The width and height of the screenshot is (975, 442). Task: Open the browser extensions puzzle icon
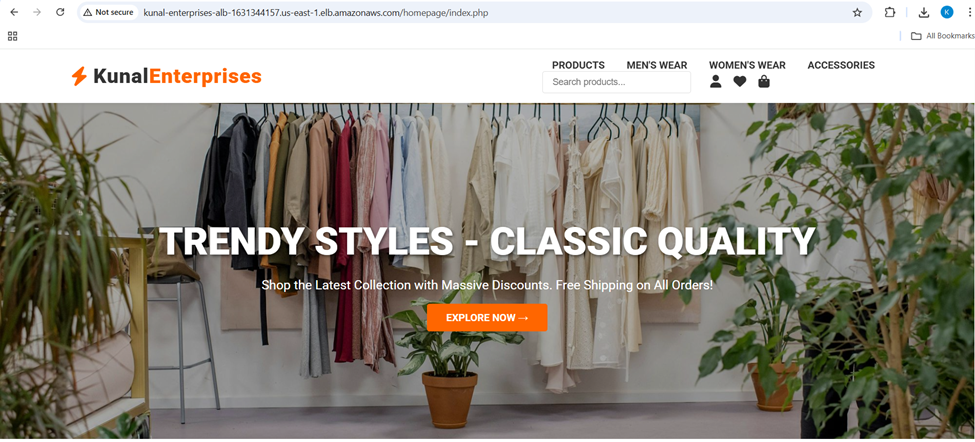tap(890, 12)
